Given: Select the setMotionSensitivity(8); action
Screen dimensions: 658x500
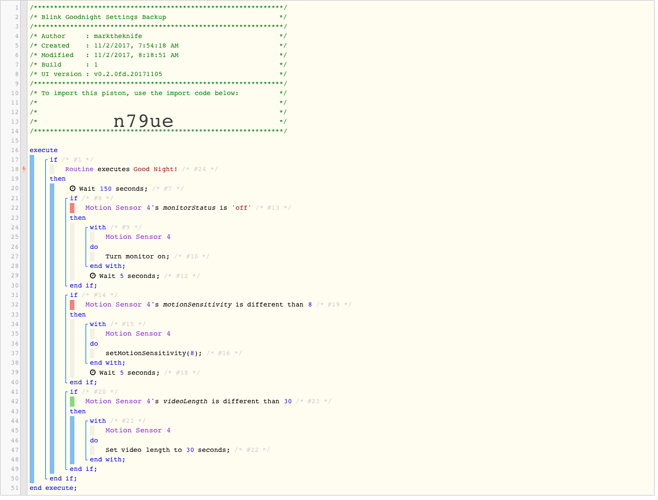Looking at the screenshot, I should pyautogui.click(x=154, y=353).
